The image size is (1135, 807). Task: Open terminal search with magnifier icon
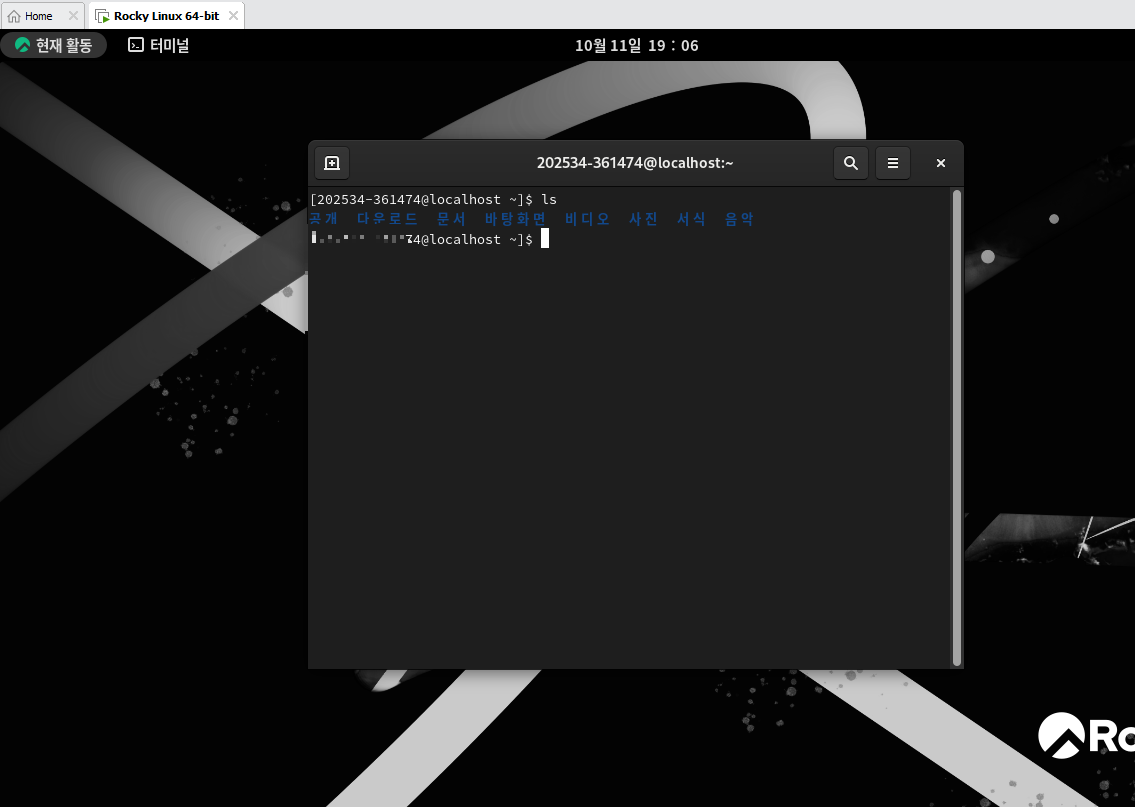pos(851,163)
